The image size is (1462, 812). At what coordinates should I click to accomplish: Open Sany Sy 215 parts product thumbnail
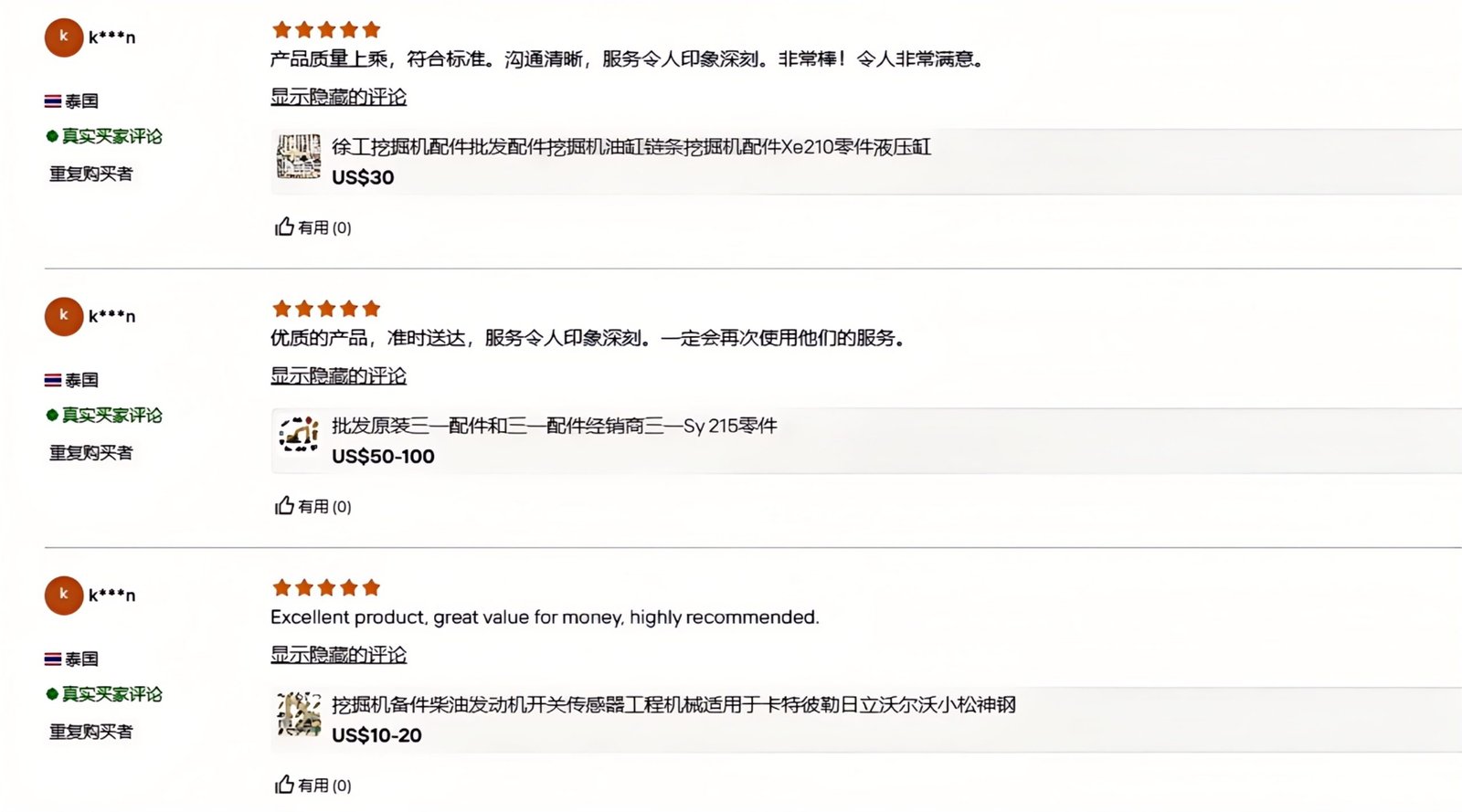(x=299, y=435)
